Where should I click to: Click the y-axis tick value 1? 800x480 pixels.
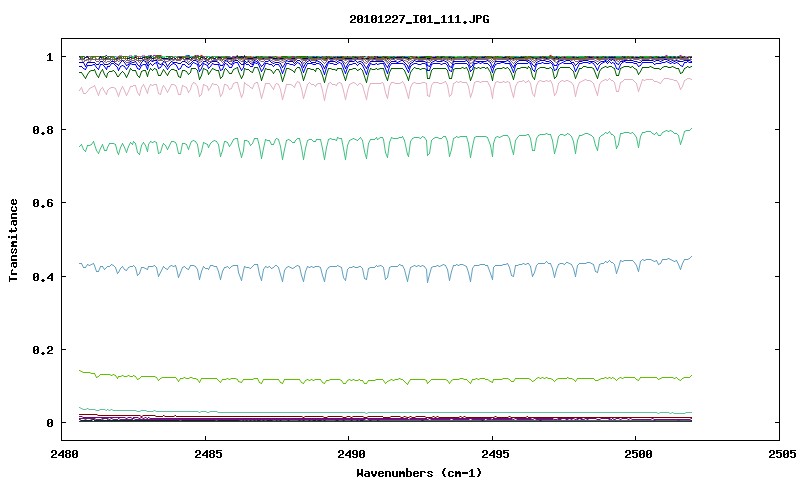click(49, 57)
